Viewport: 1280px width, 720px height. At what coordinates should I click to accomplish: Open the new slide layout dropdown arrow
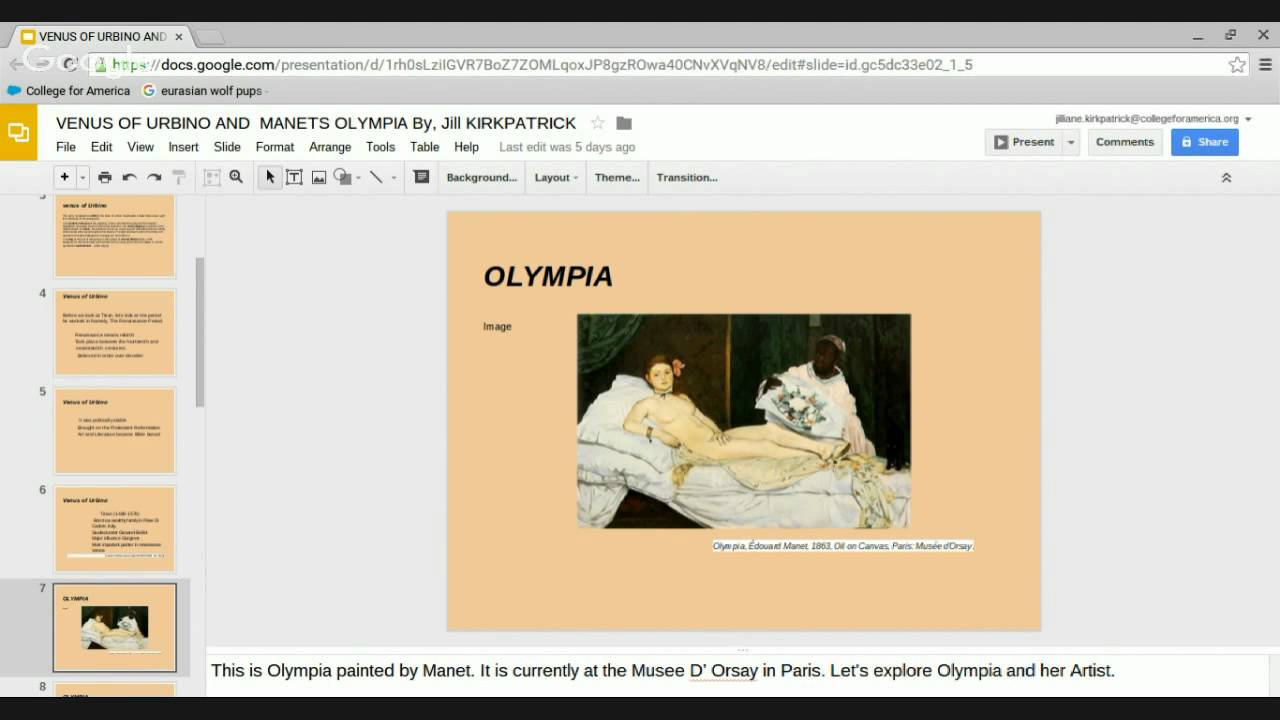coord(82,178)
